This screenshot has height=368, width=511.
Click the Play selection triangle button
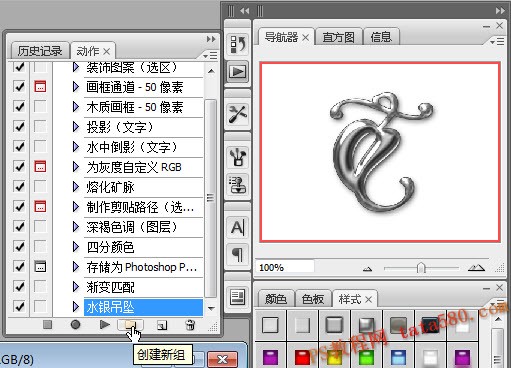[105, 324]
